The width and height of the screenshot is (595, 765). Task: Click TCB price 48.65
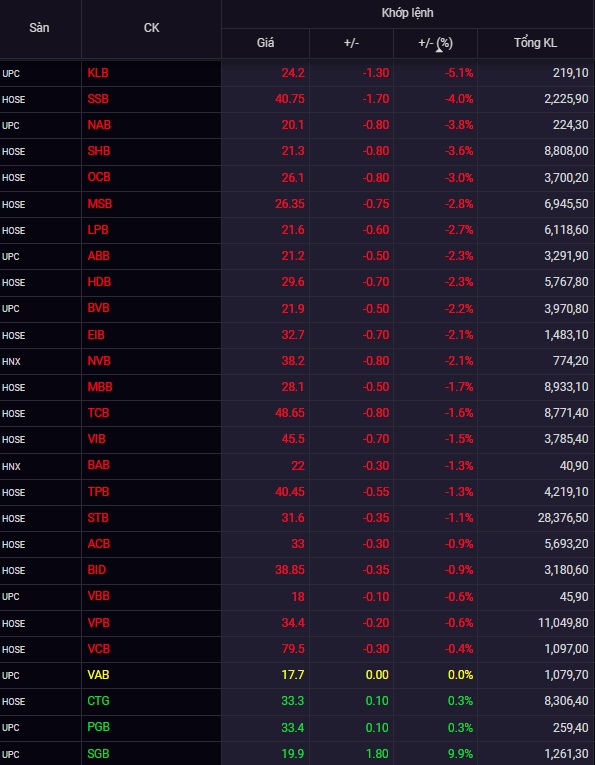(x=290, y=413)
